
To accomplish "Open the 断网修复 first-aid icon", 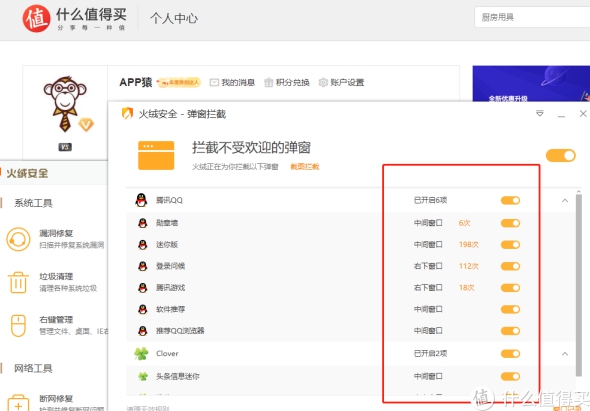I will point(18,403).
